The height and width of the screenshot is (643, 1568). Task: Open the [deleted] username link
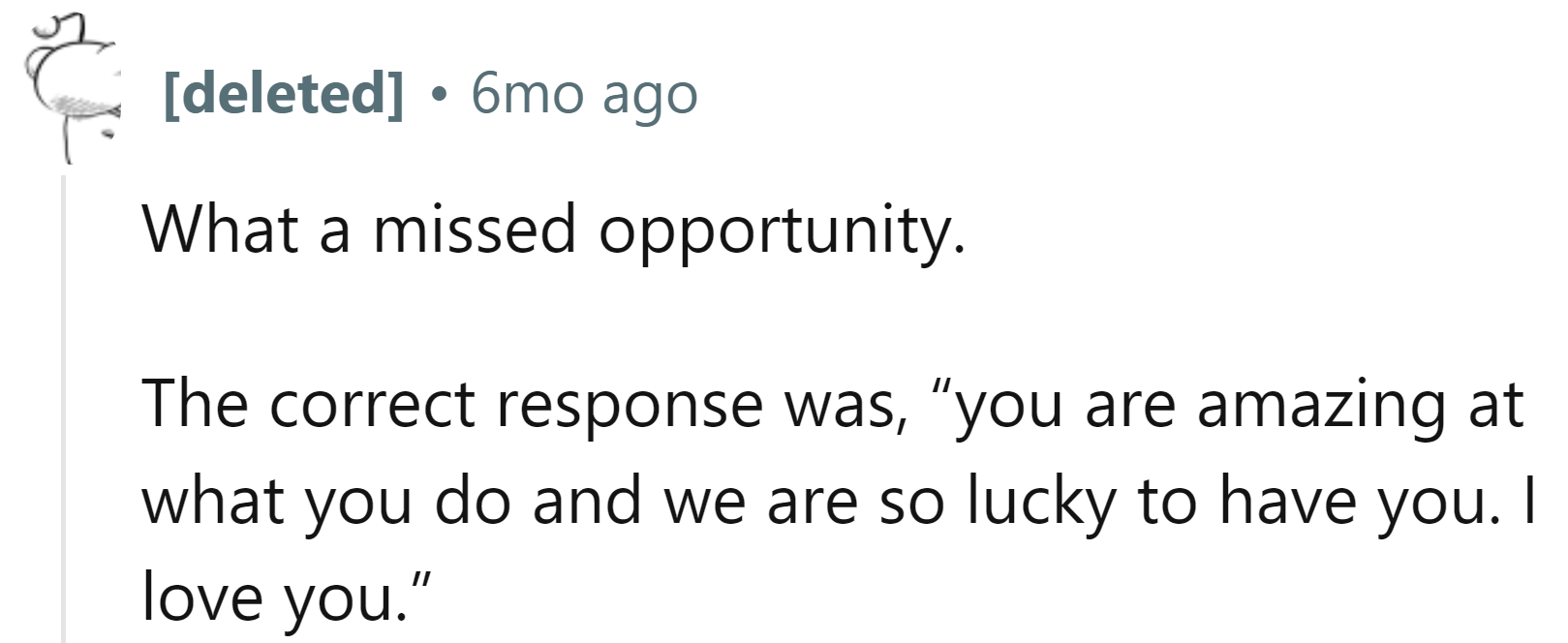tap(284, 94)
